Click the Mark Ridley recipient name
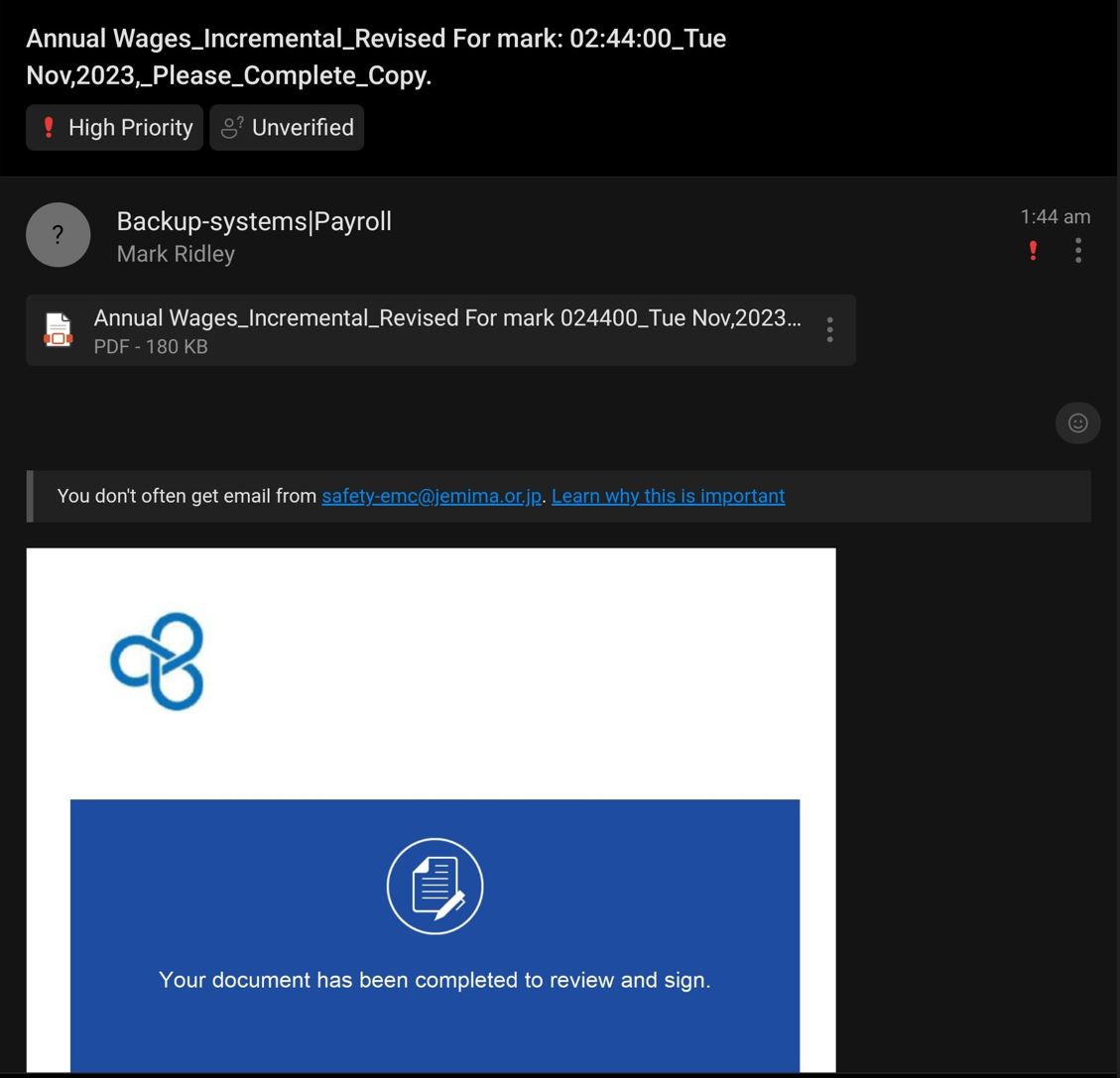The width and height of the screenshot is (1120, 1078). (176, 254)
